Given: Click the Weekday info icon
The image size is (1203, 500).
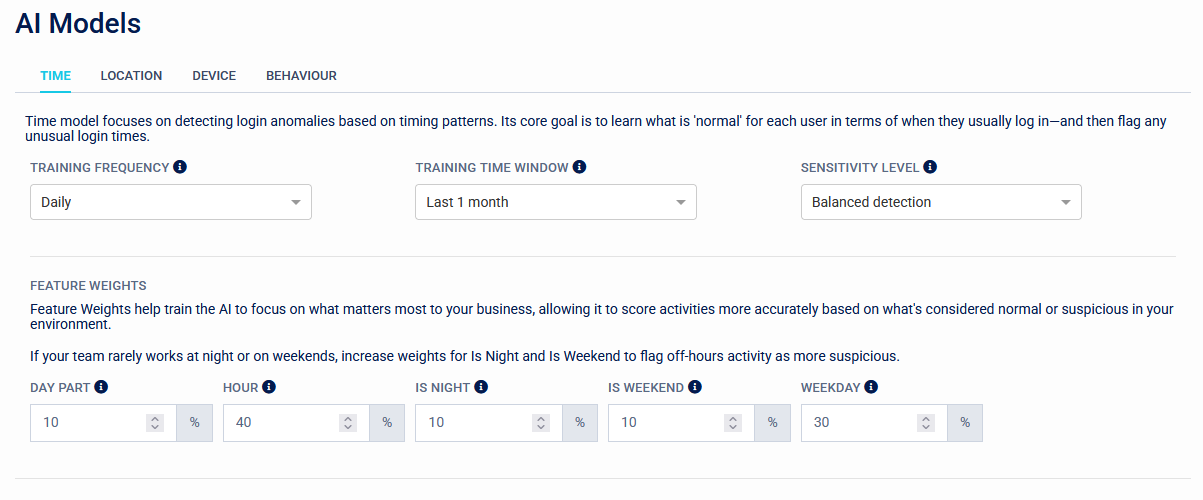Looking at the screenshot, I should 872,387.
